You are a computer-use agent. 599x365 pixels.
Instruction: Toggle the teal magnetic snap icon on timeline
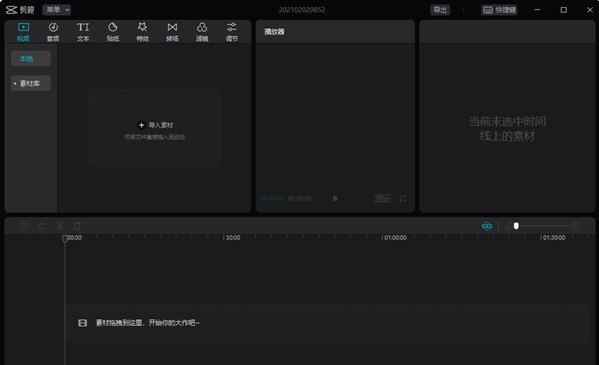pos(487,226)
